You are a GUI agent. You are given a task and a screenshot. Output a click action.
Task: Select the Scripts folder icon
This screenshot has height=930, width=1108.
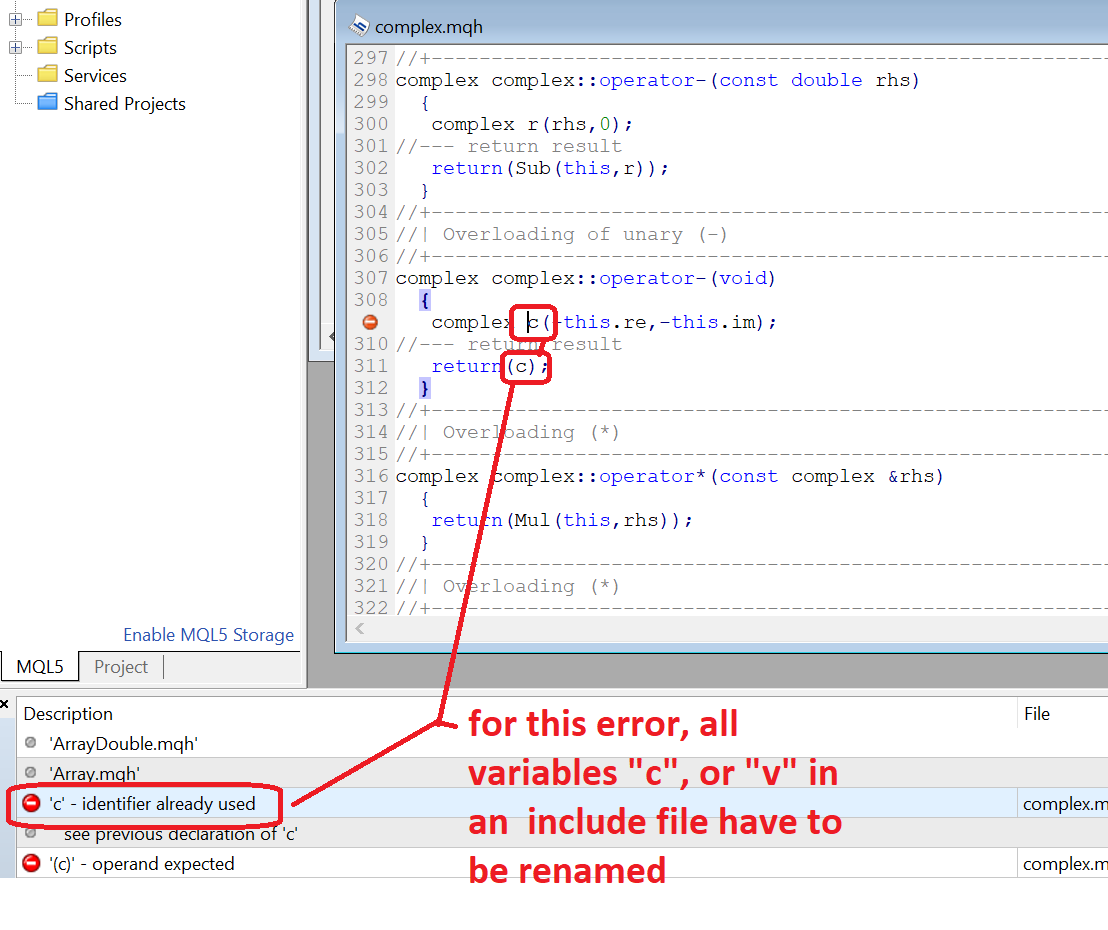[47, 47]
